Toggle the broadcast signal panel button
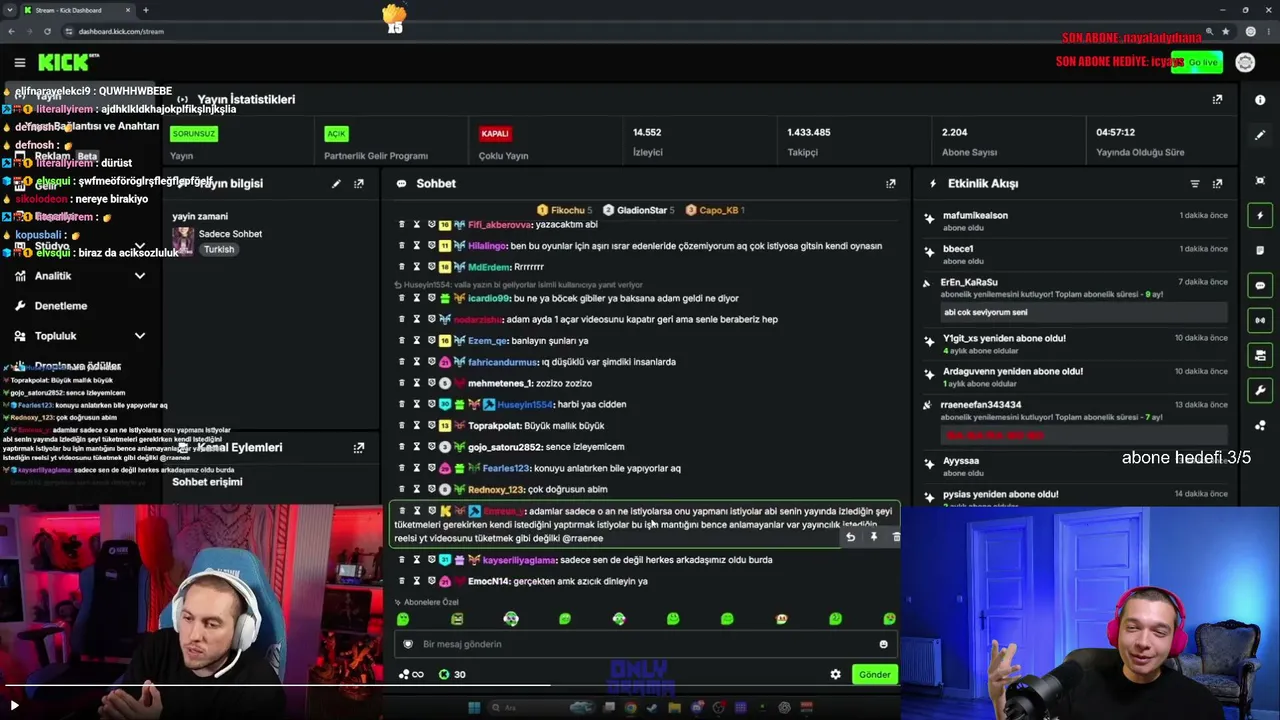The width and height of the screenshot is (1280, 720). pyautogui.click(x=1260, y=320)
